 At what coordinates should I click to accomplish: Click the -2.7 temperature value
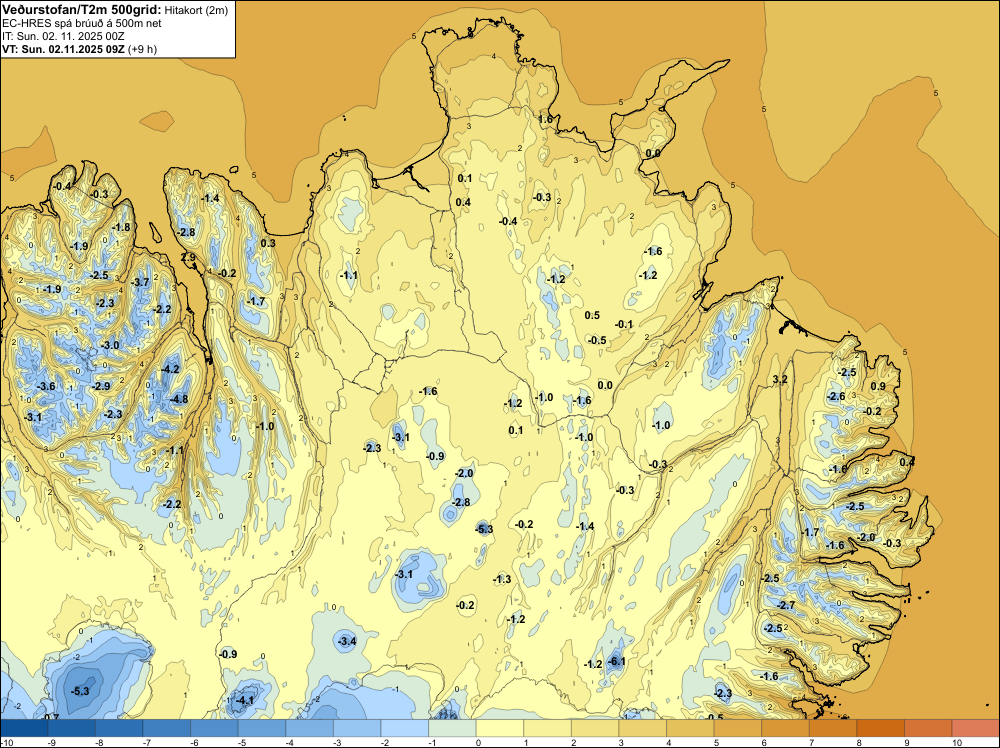click(x=787, y=605)
